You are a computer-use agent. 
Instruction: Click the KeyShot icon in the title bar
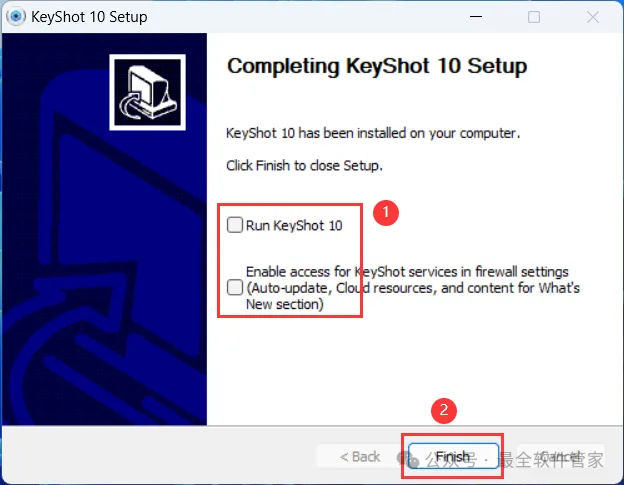pyautogui.click(x=16, y=17)
